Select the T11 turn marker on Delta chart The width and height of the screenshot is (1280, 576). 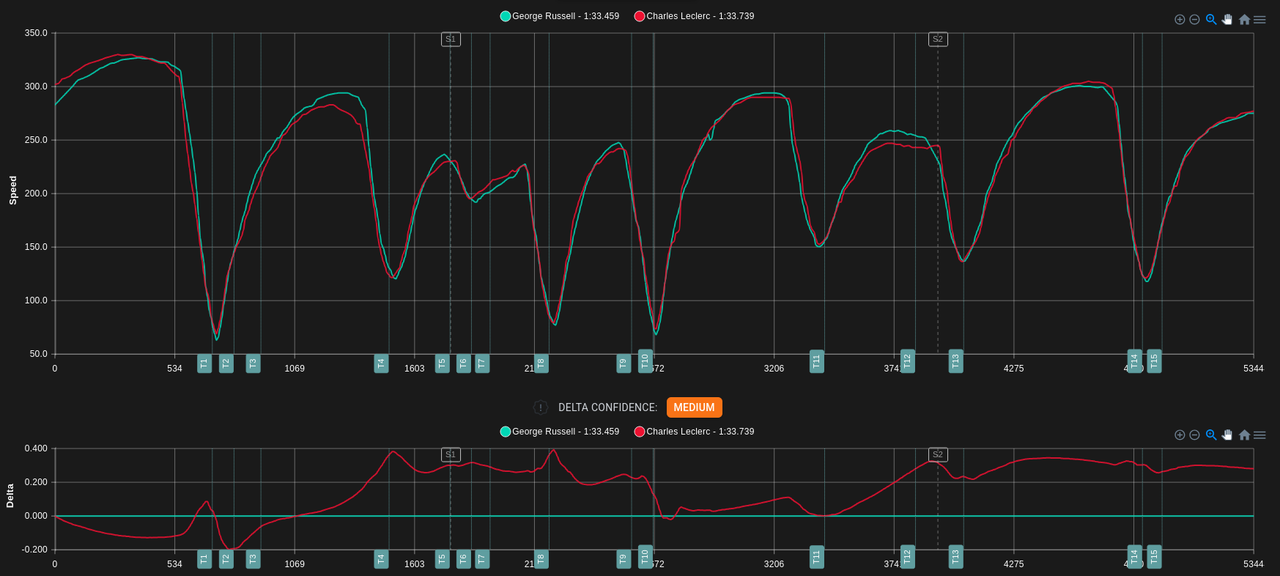816,557
